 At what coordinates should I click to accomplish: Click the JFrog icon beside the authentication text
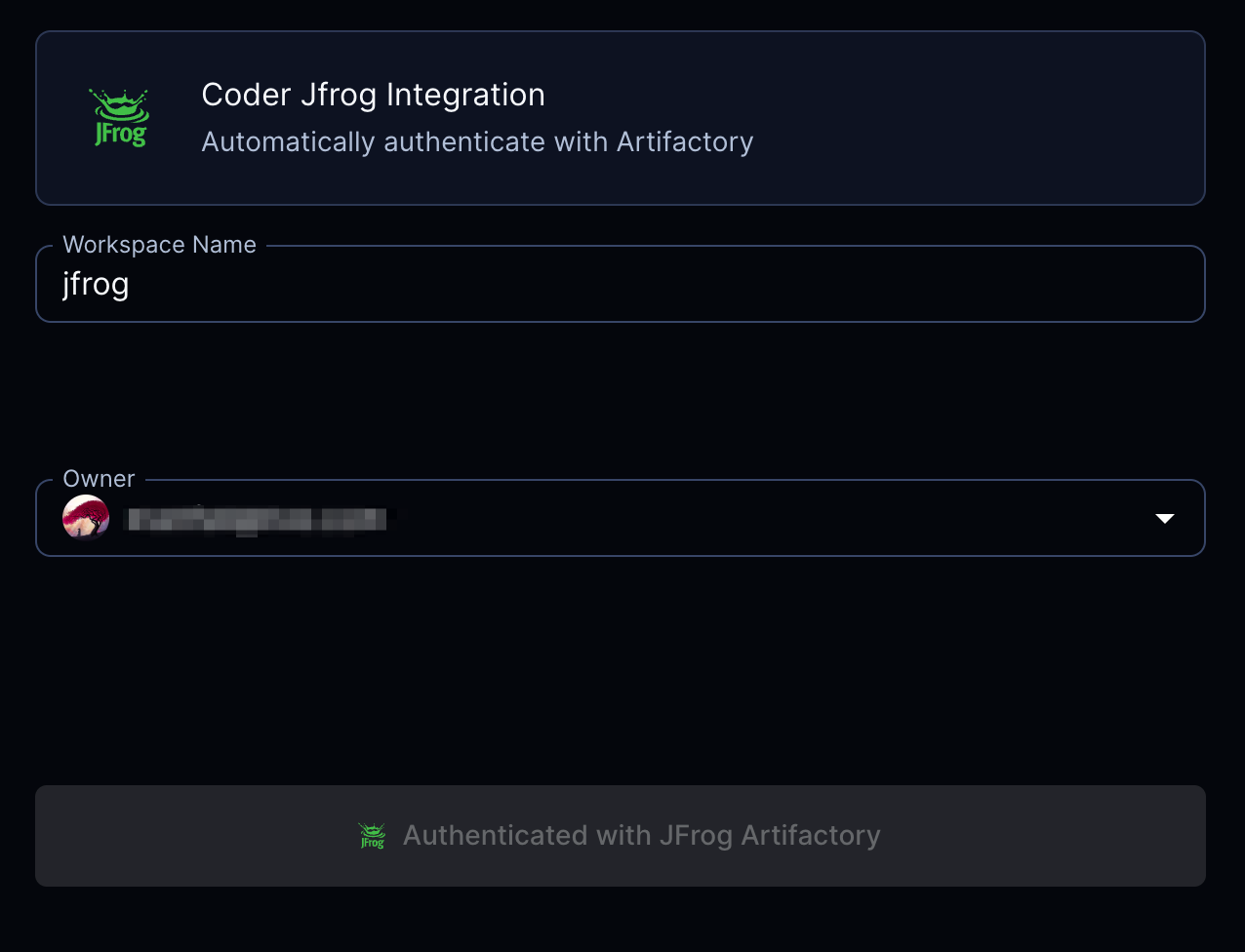coord(372,836)
